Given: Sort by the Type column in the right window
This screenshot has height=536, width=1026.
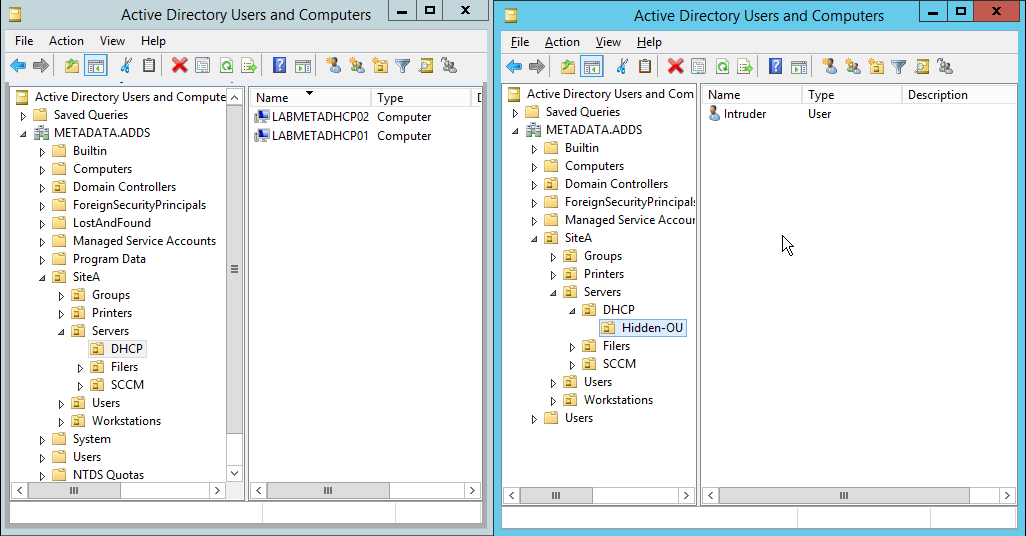Looking at the screenshot, I should (x=851, y=95).
